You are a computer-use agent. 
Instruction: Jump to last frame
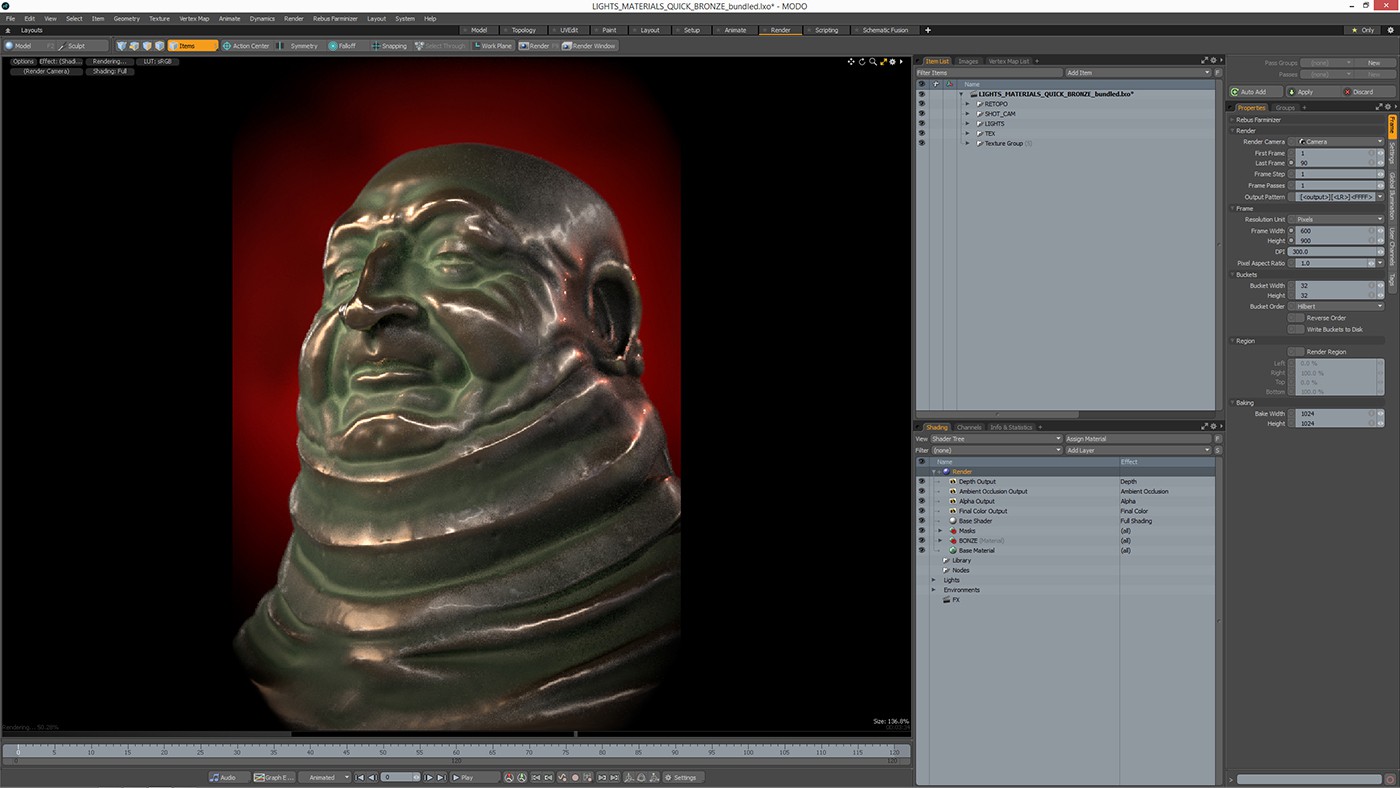pos(441,777)
